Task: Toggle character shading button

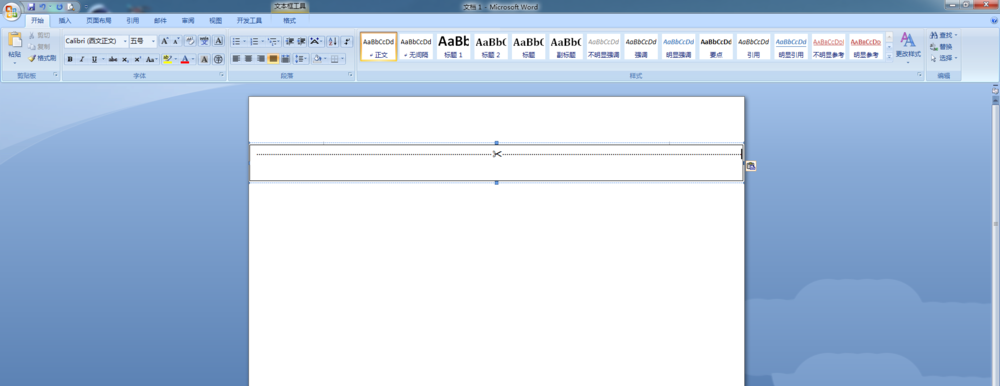Action: pyautogui.click(x=204, y=59)
